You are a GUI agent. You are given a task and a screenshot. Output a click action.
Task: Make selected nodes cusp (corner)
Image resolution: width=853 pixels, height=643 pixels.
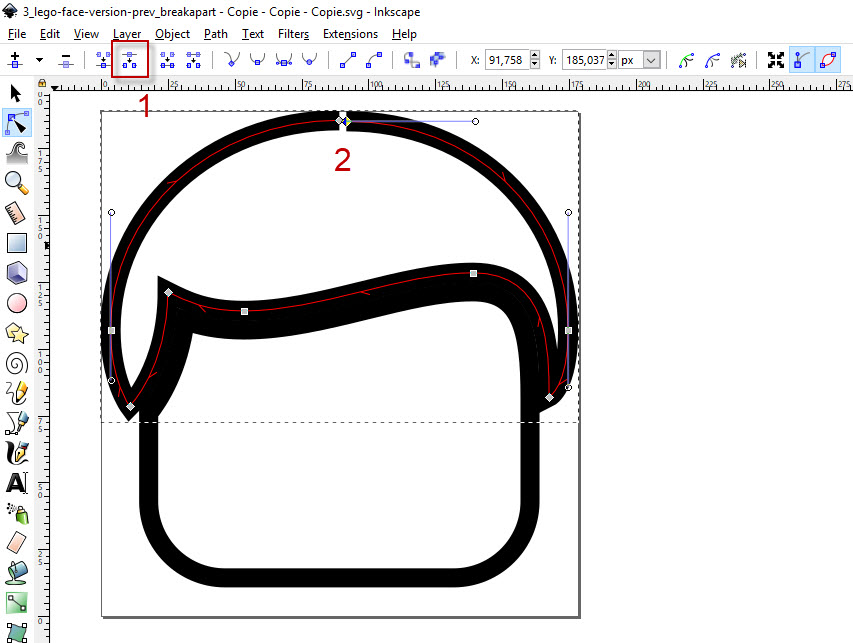point(232,60)
